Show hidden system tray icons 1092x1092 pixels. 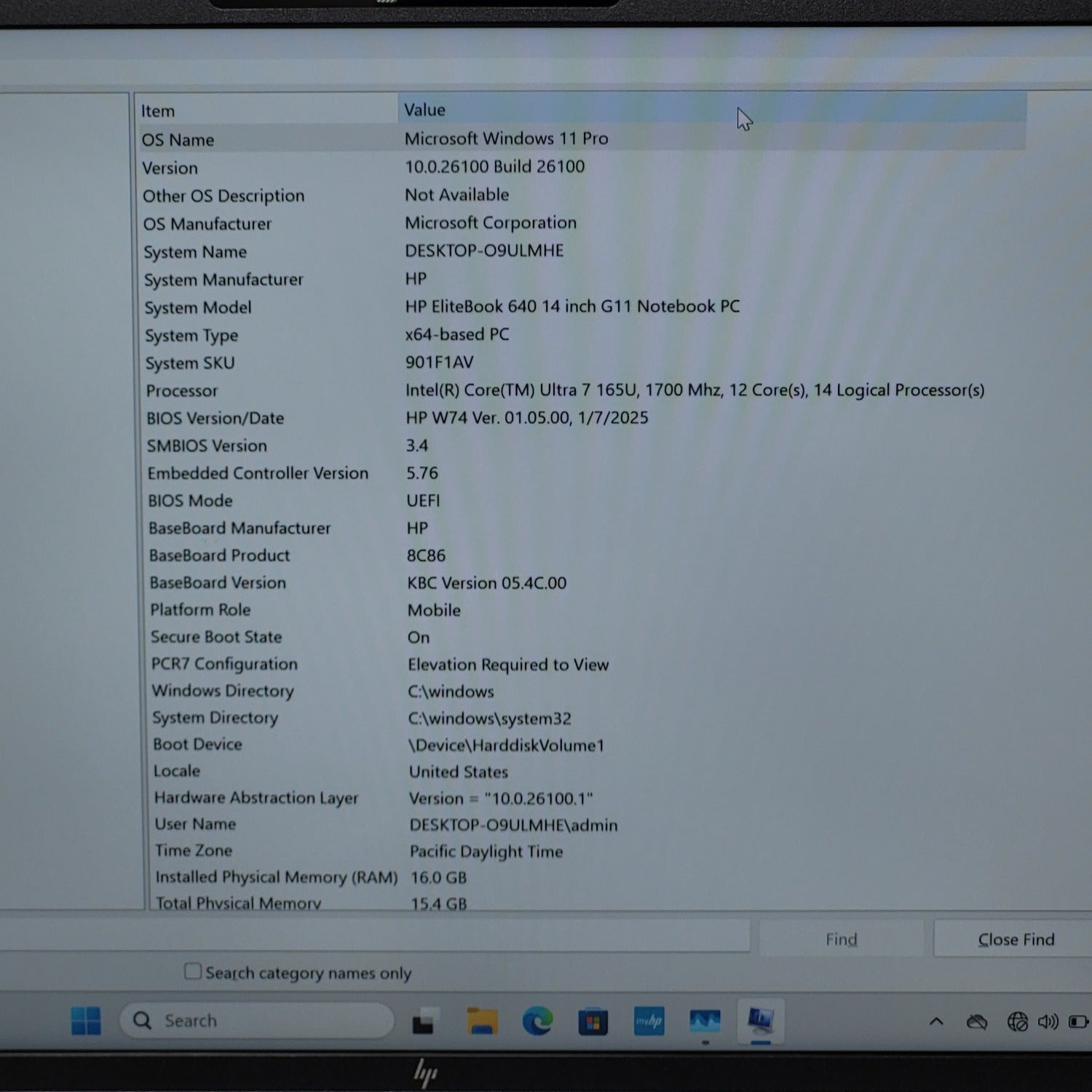[x=936, y=1021]
